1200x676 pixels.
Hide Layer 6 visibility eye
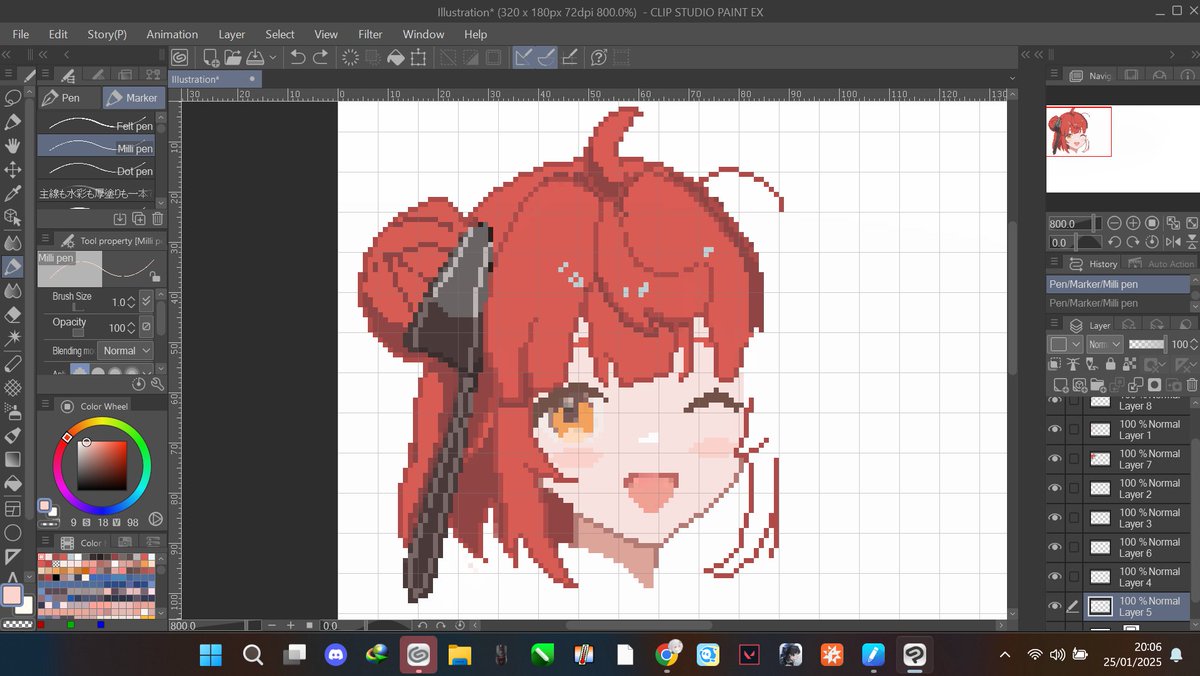pos(1055,547)
